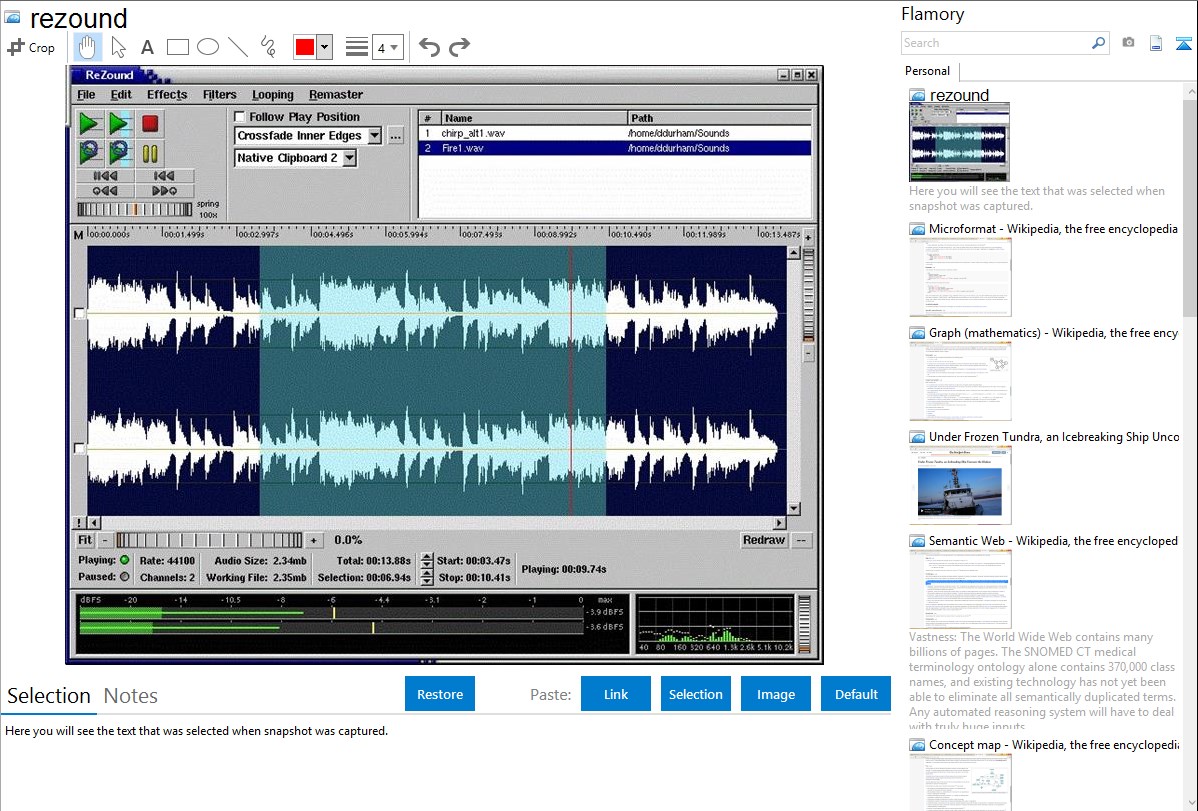Select the Crop tool
The height and width of the screenshot is (811, 1198).
[x=31, y=47]
